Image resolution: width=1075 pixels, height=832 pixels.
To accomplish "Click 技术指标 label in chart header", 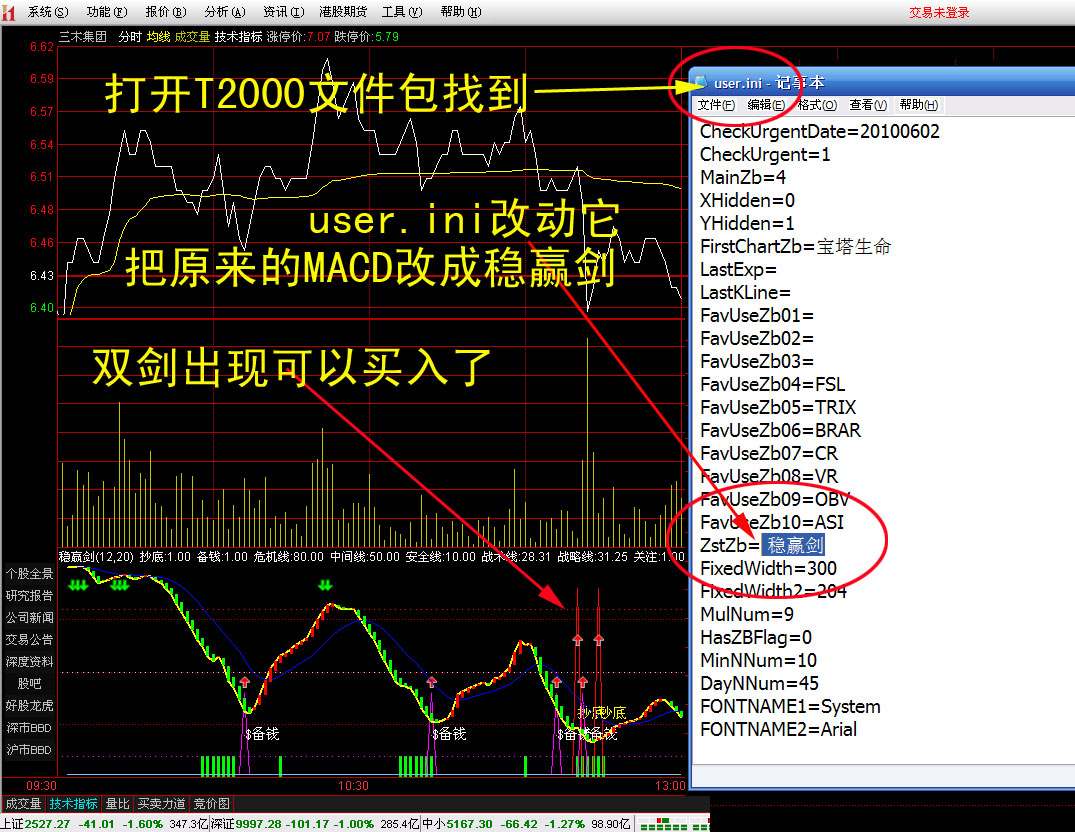I will pos(239,36).
